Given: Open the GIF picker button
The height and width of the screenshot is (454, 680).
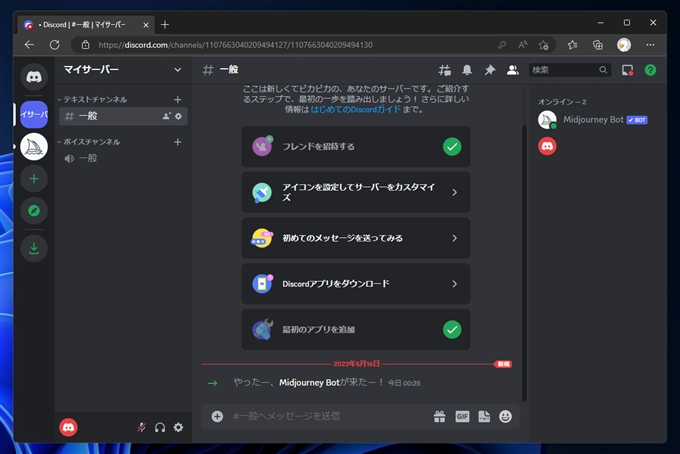Looking at the screenshot, I should pos(462,416).
